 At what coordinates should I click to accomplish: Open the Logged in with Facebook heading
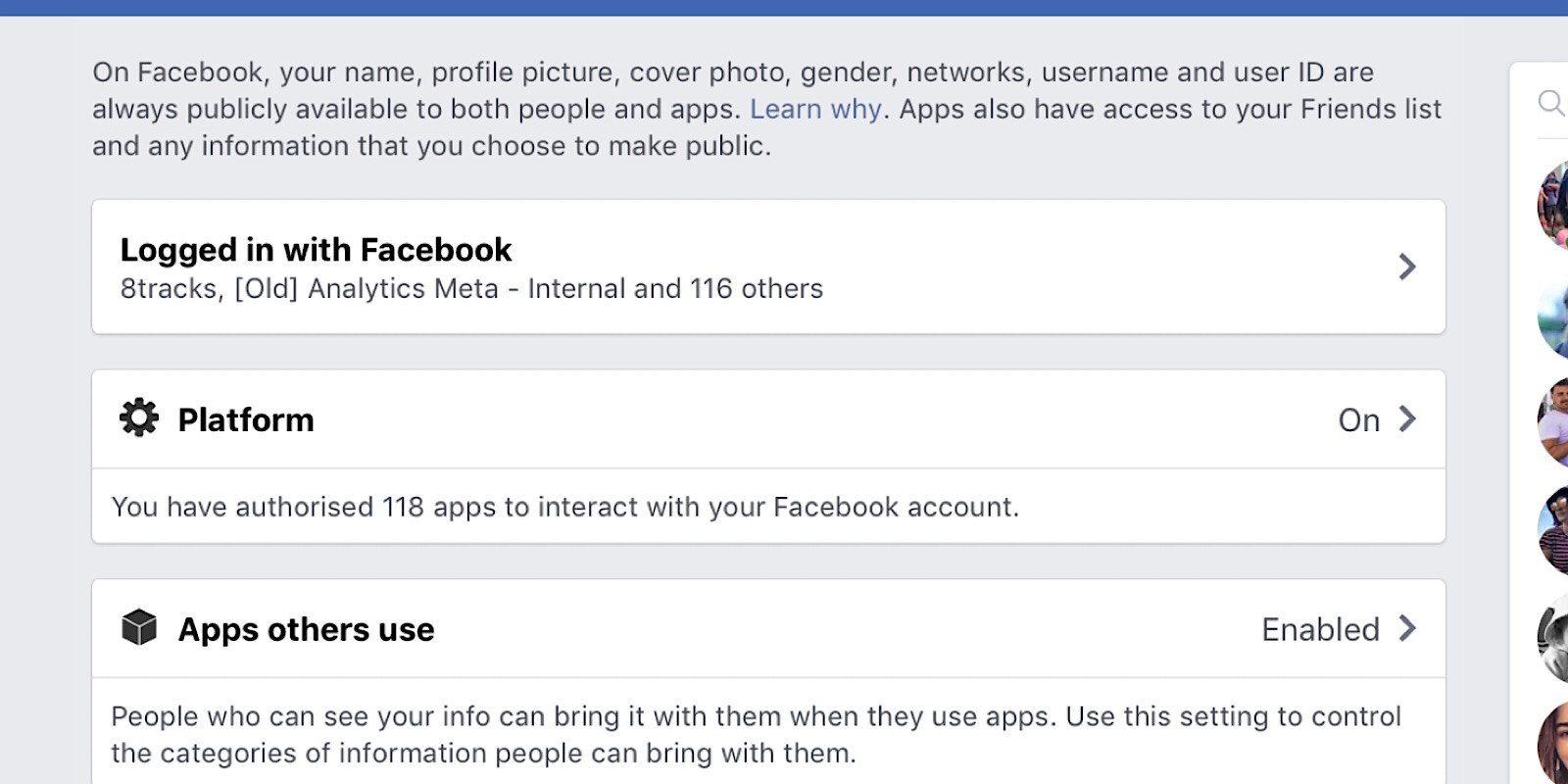point(316,250)
